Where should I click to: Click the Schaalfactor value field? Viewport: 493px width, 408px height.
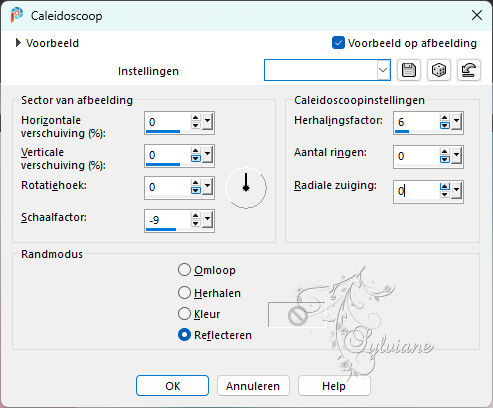168,220
